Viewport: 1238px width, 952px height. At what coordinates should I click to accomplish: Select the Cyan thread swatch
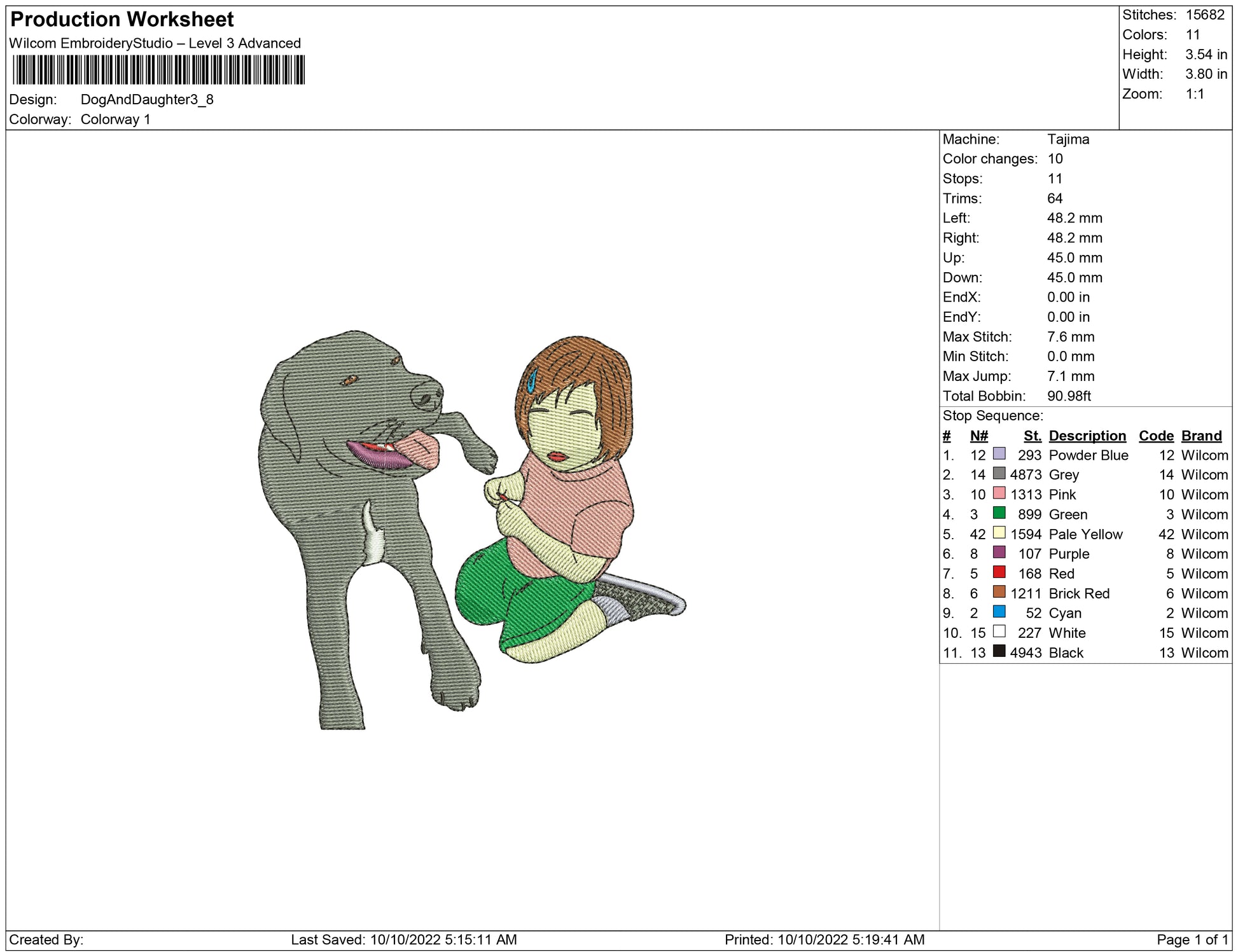coord(999,612)
